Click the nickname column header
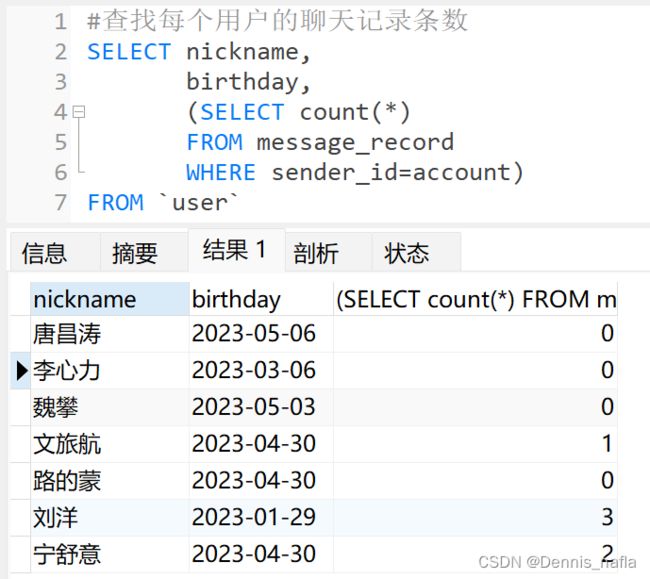This screenshot has width=650, height=579. (110, 299)
